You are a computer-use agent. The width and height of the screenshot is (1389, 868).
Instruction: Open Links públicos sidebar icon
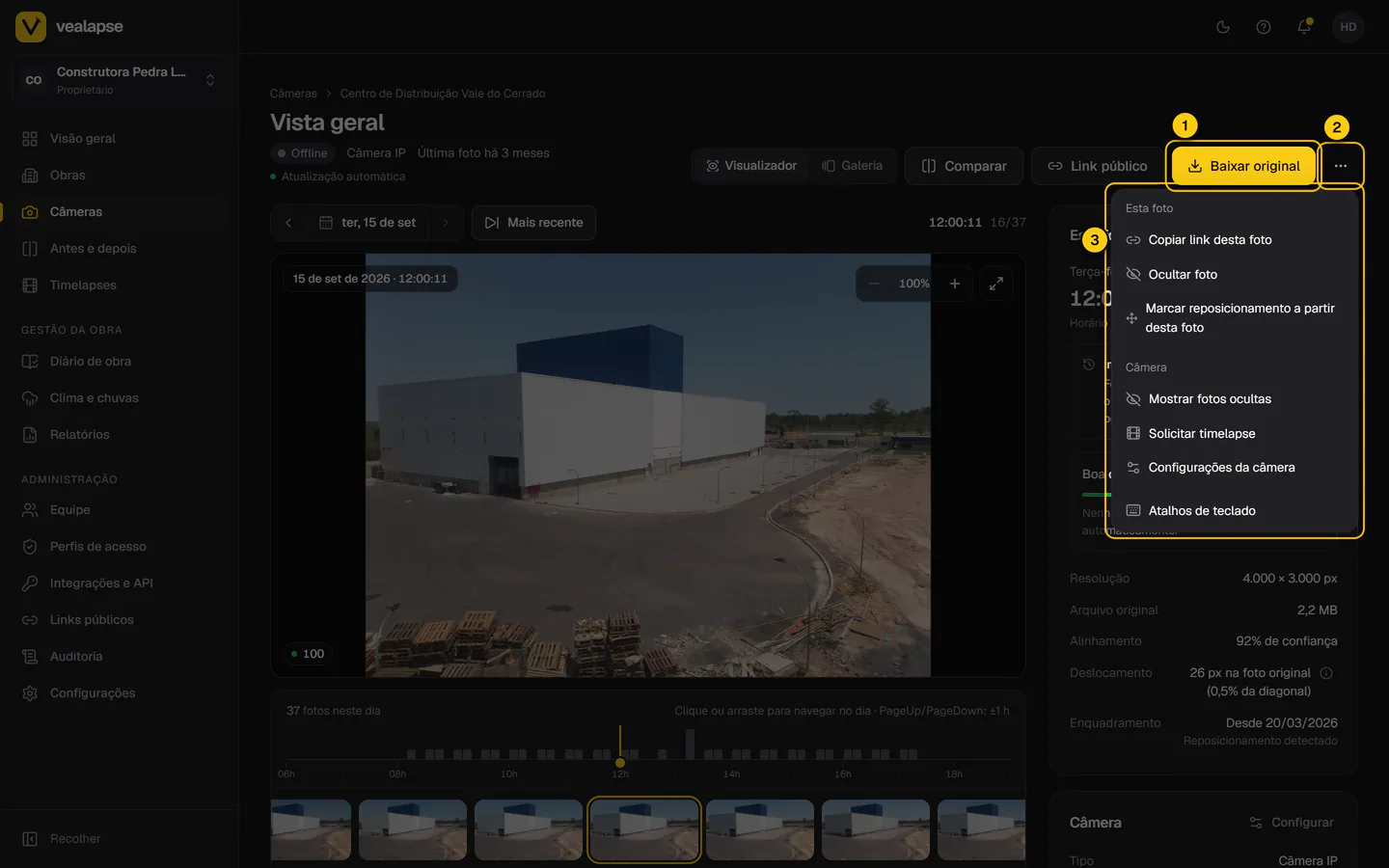click(x=30, y=620)
